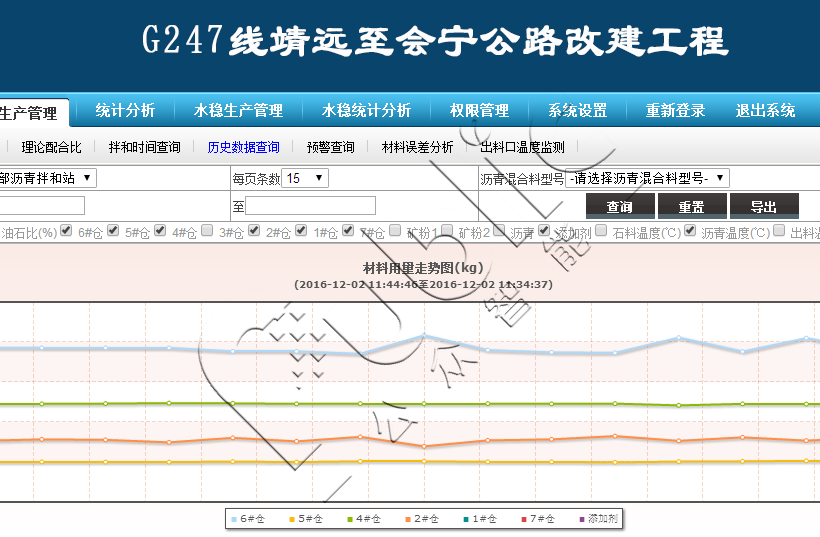
Task: Expand the 沥青混合料型号 dropdown
Action: pos(647,178)
